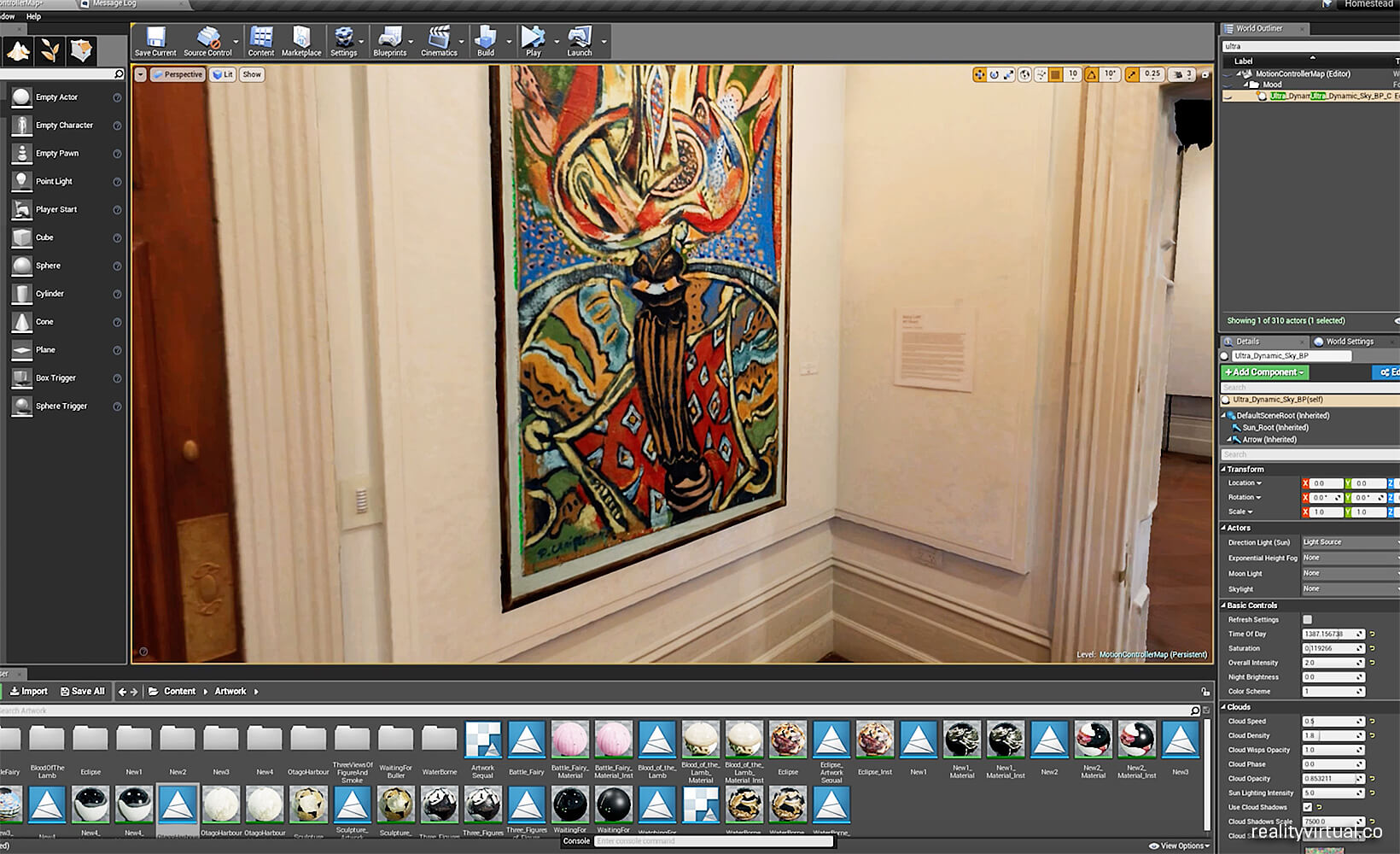Toggle rotation snapping in the viewport

point(1090,74)
